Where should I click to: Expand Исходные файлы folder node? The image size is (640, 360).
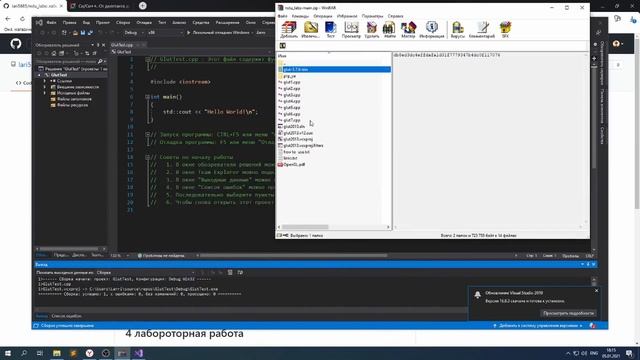pos(45,93)
